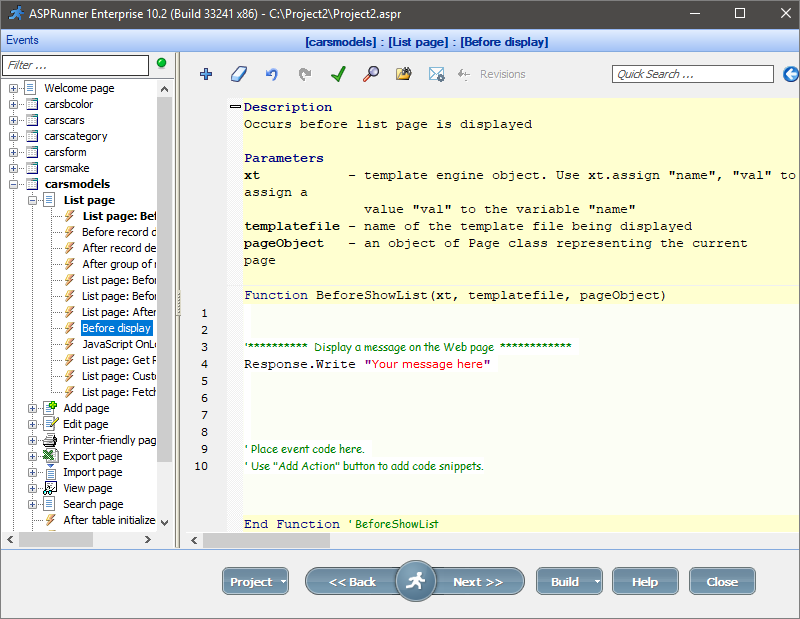The image size is (800, 619).
Task: Click the blue circular arrow beside Quick Search
Action: (790, 73)
